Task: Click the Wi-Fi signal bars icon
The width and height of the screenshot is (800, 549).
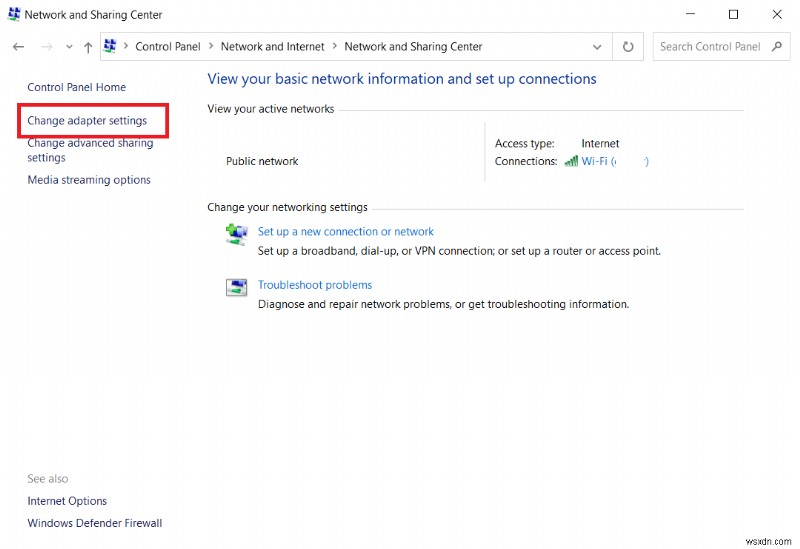Action: 571,161
